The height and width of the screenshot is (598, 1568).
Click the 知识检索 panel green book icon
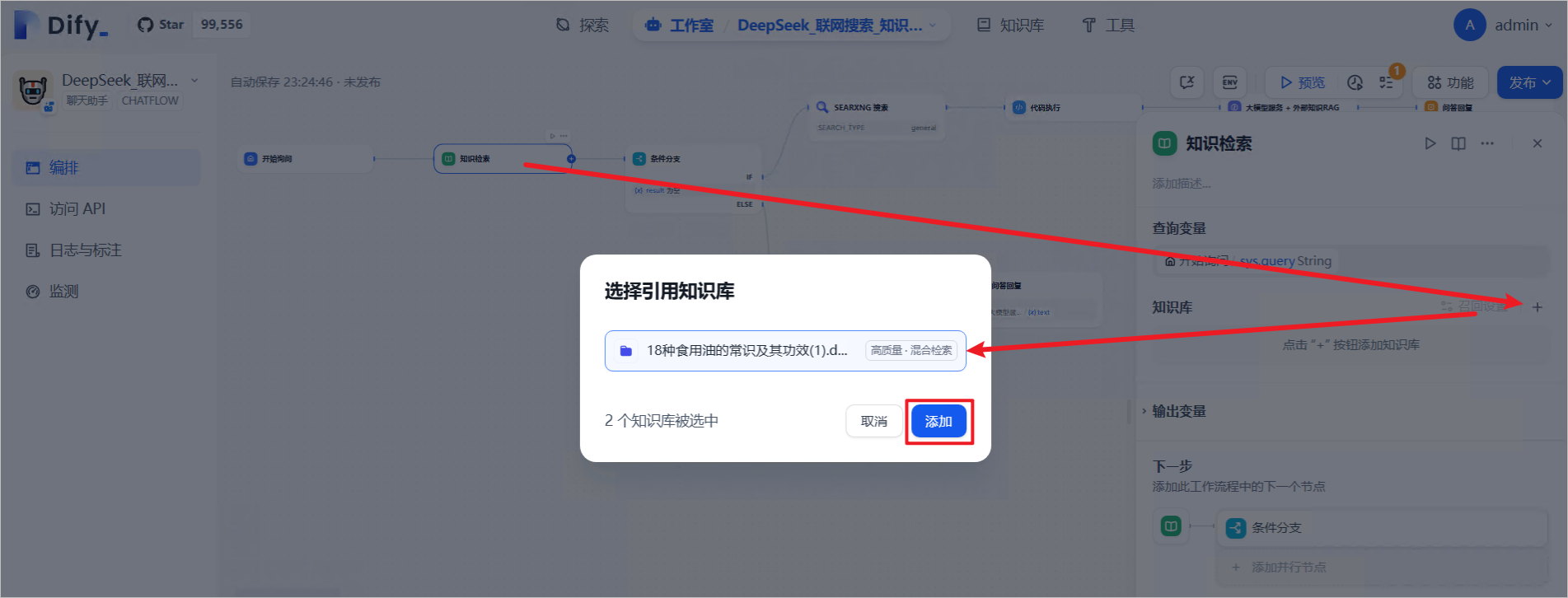(x=1164, y=143)
